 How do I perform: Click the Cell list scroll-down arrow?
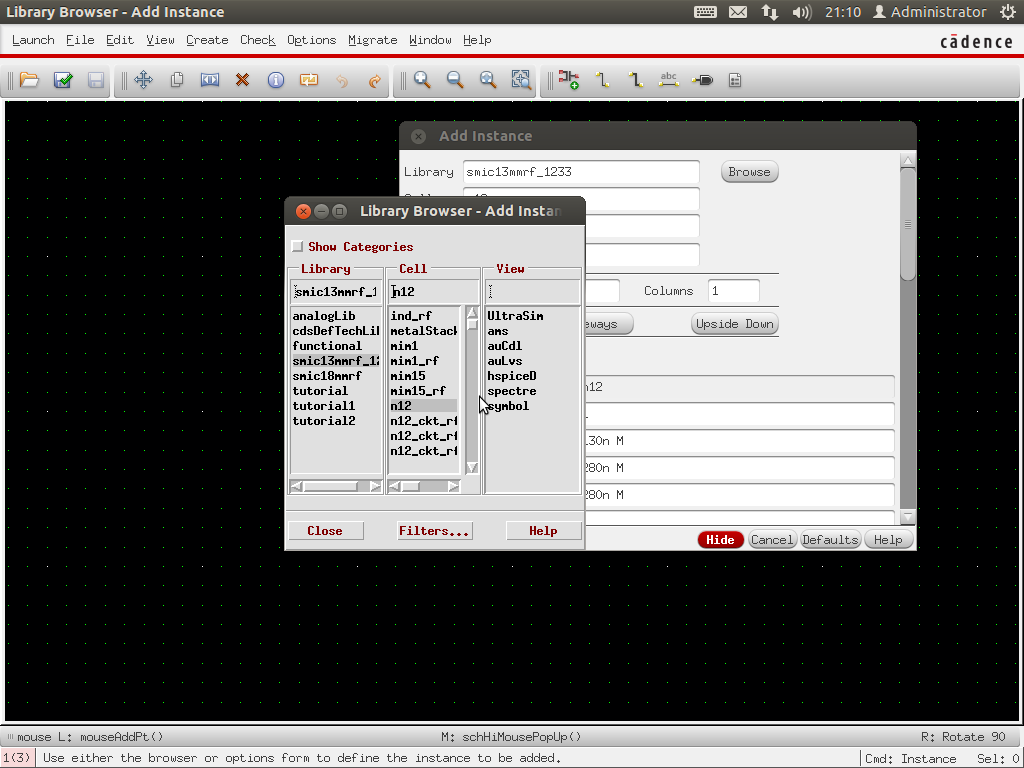click(x=472, y=468)
